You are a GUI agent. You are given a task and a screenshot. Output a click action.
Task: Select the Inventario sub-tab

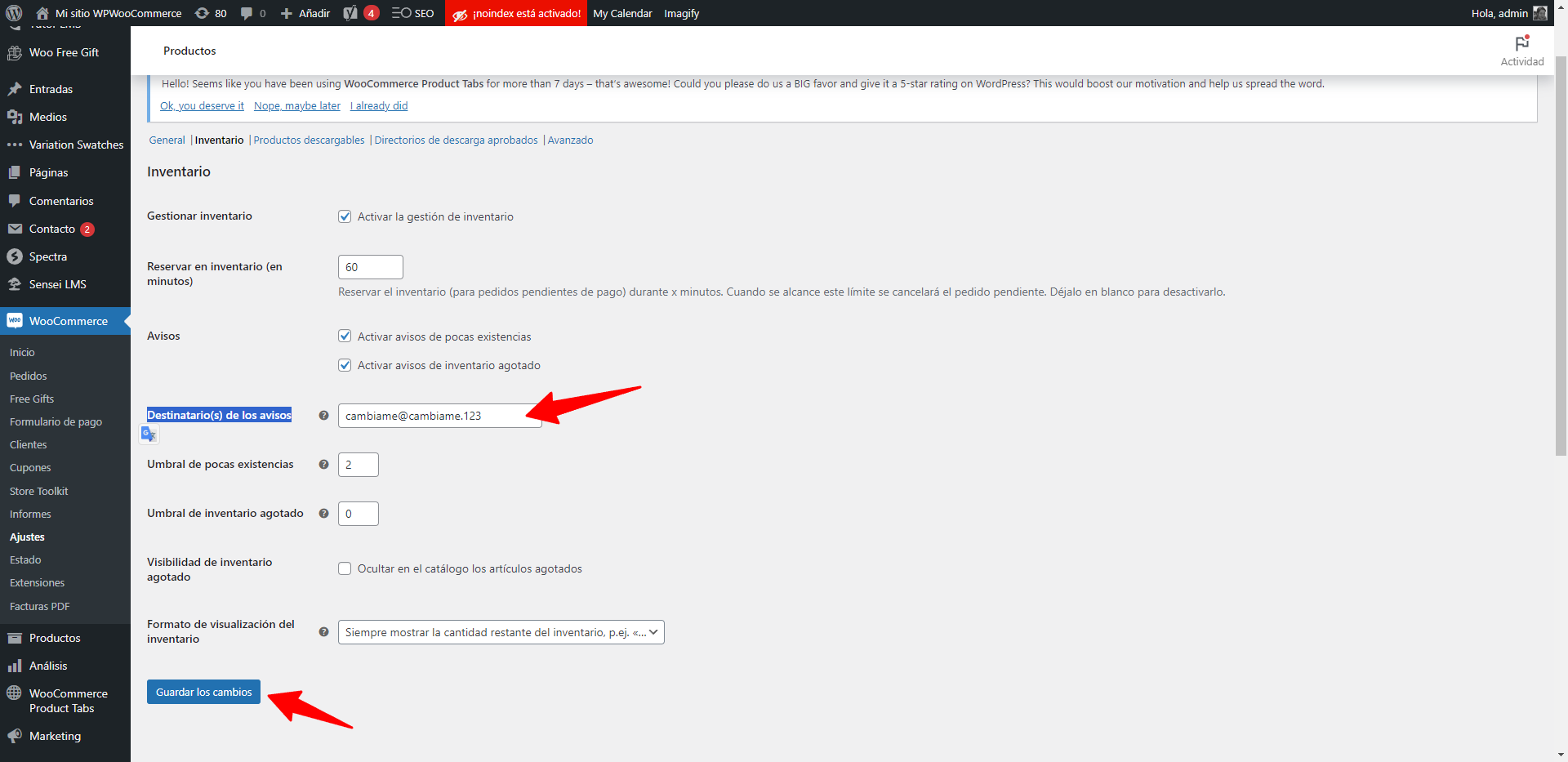tap(219, 140)
